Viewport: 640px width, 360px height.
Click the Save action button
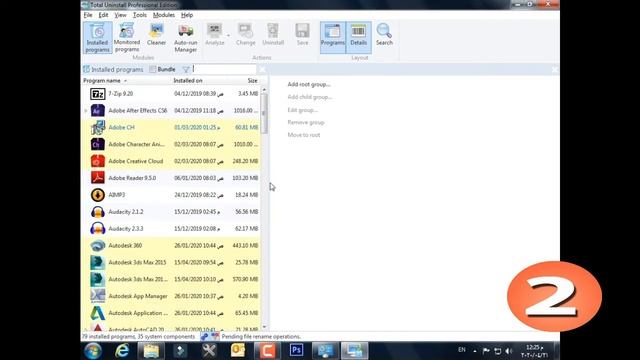click(x=302, y=34)
